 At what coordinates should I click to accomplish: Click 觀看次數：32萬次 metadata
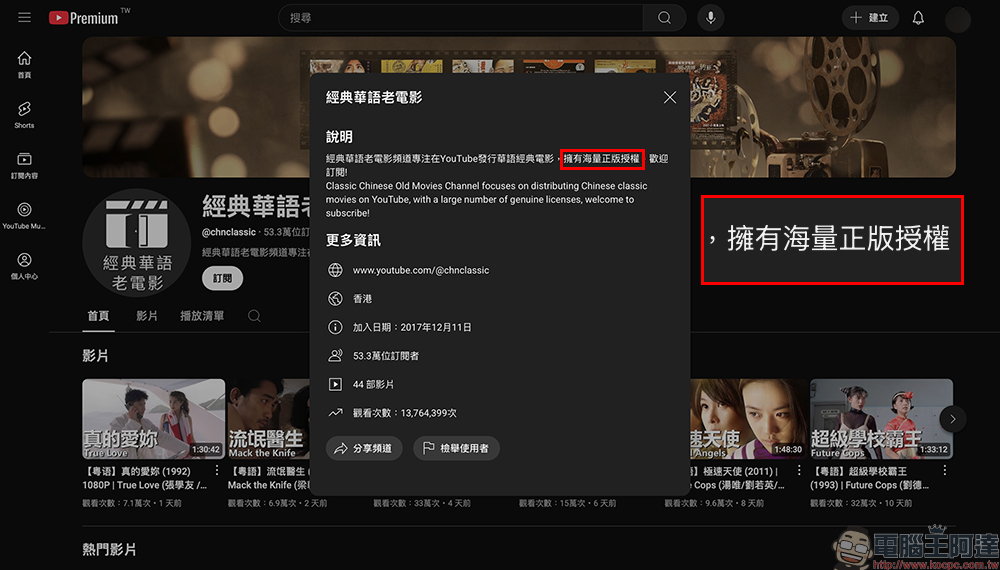842,503
